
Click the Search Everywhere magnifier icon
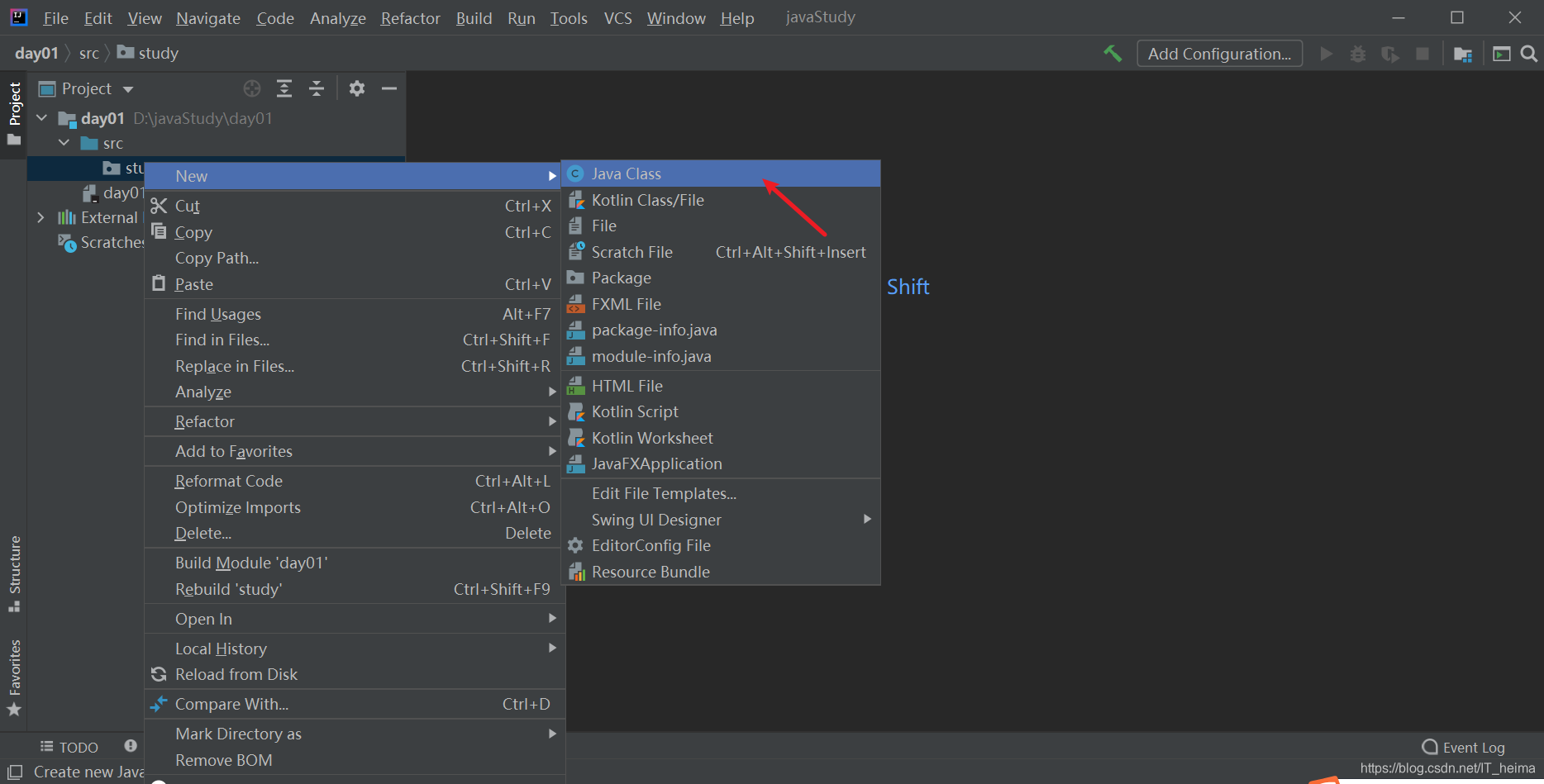[x=1529, y=54]
